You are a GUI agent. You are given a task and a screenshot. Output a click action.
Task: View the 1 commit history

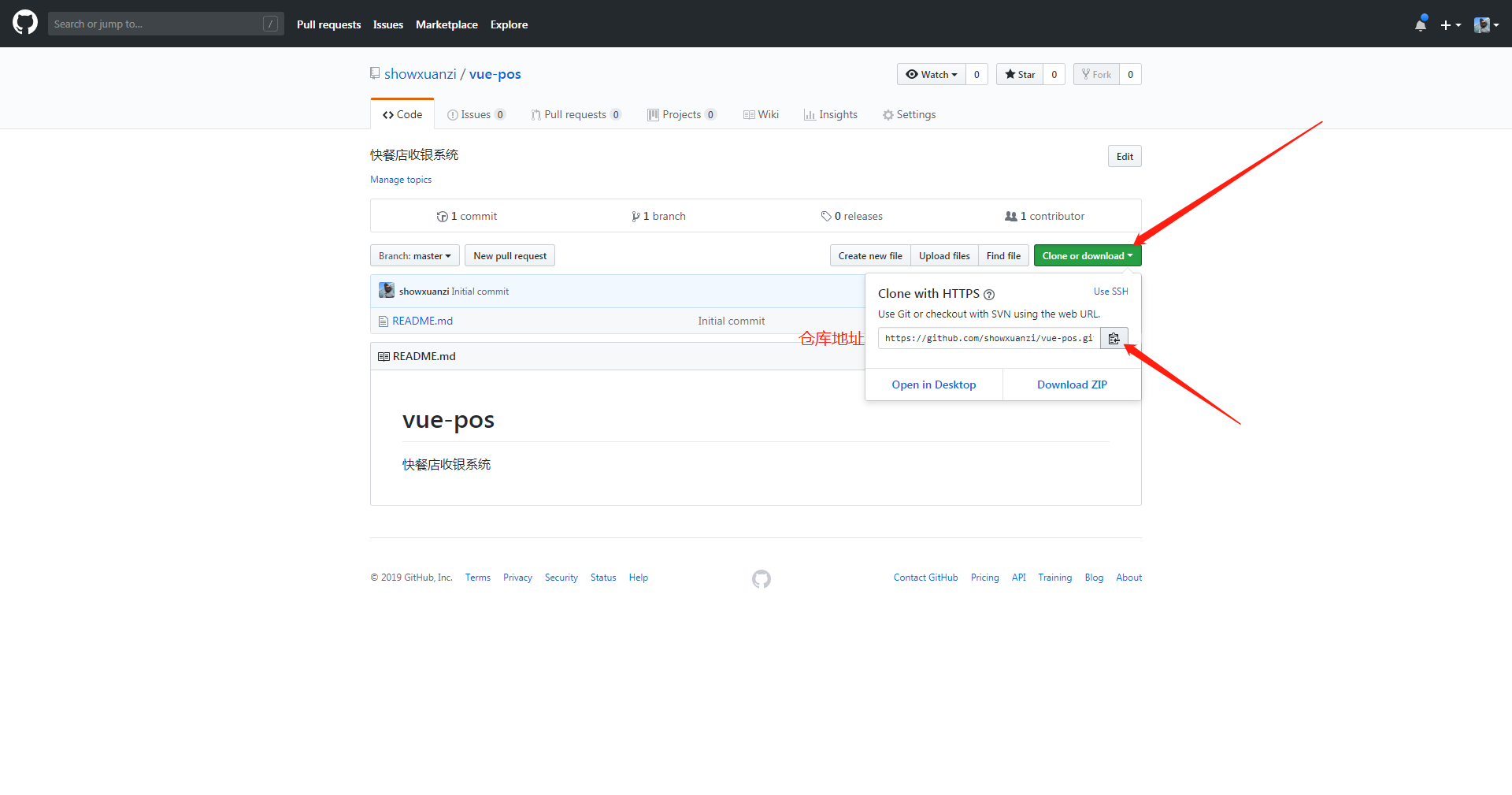coord(467,216)
